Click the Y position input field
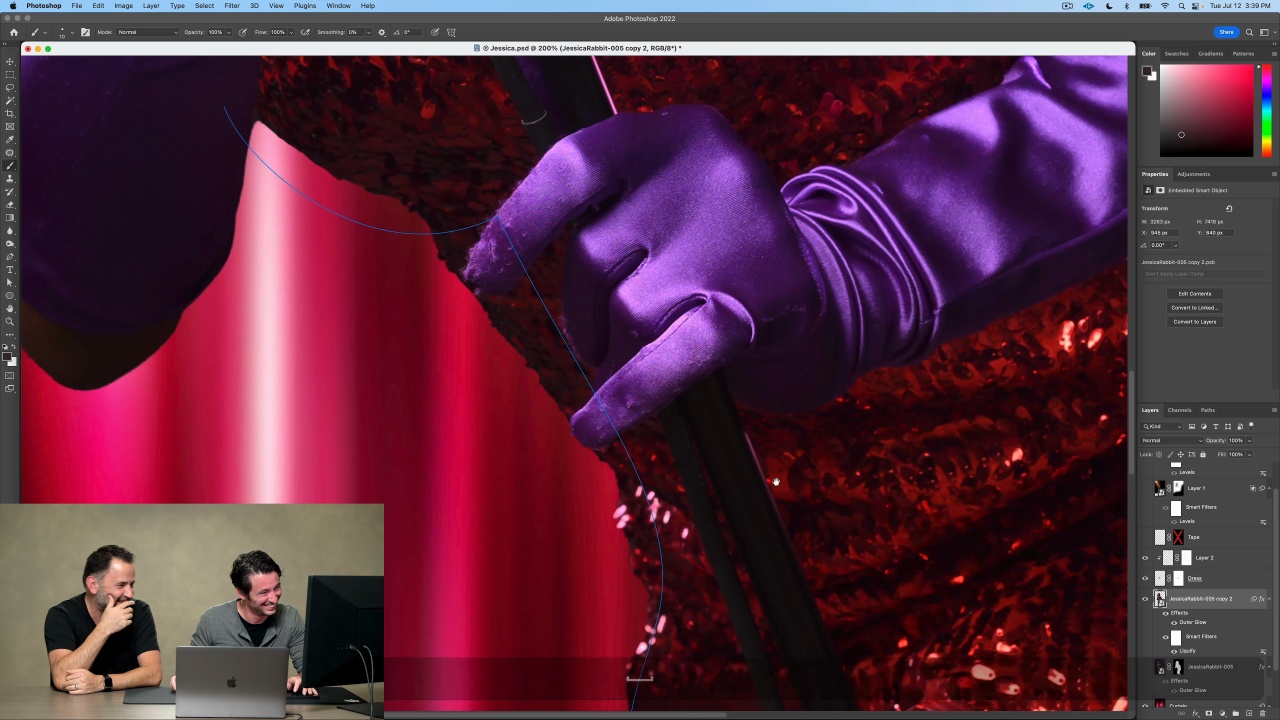 click(x=1217, y=233)
